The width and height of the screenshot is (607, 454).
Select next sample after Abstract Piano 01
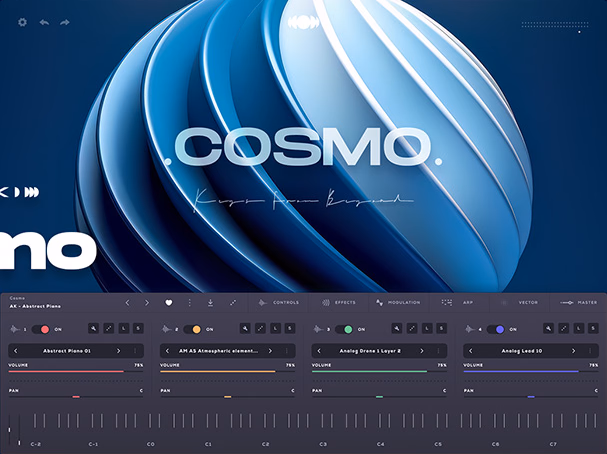pos(118,351)
